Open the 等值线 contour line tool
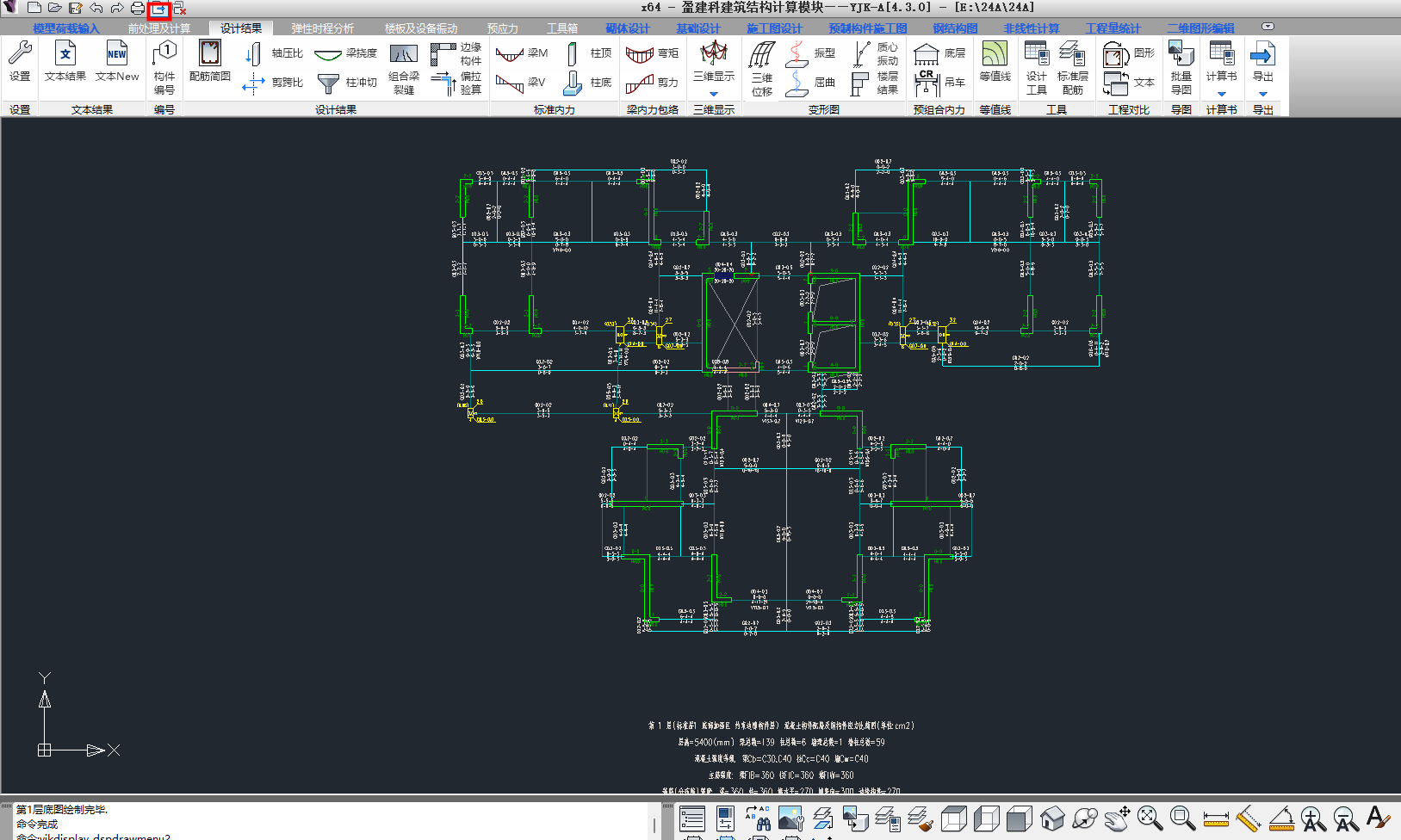The width and height of the screenshot is (1401, 840). pos(995,62)
